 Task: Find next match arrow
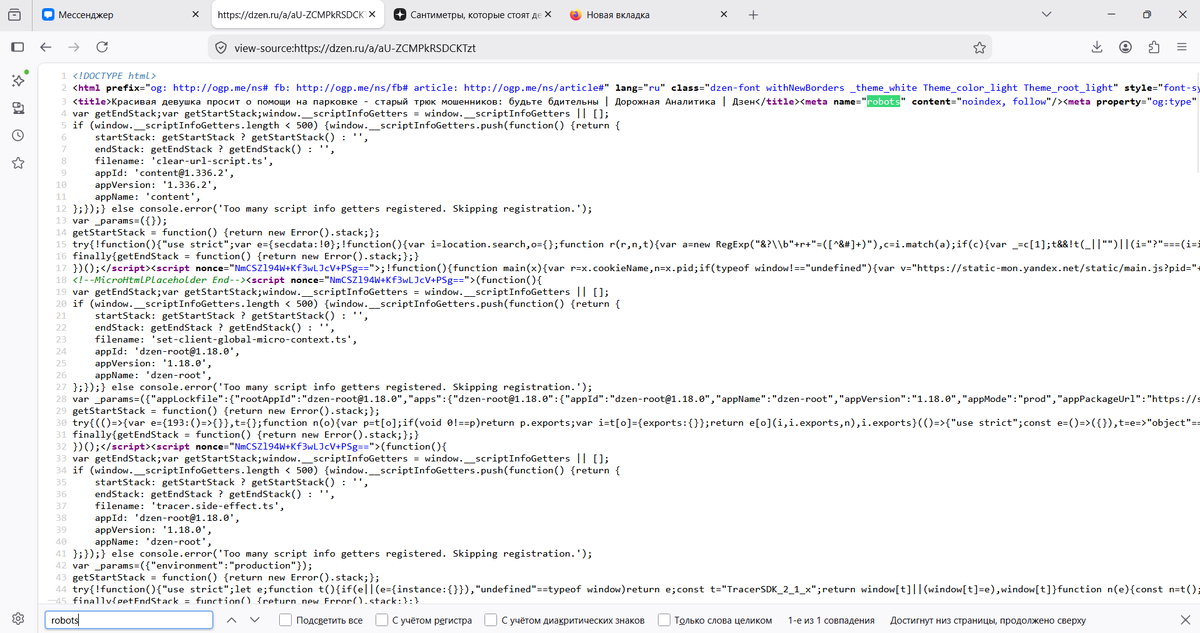(x=254, y=620)
